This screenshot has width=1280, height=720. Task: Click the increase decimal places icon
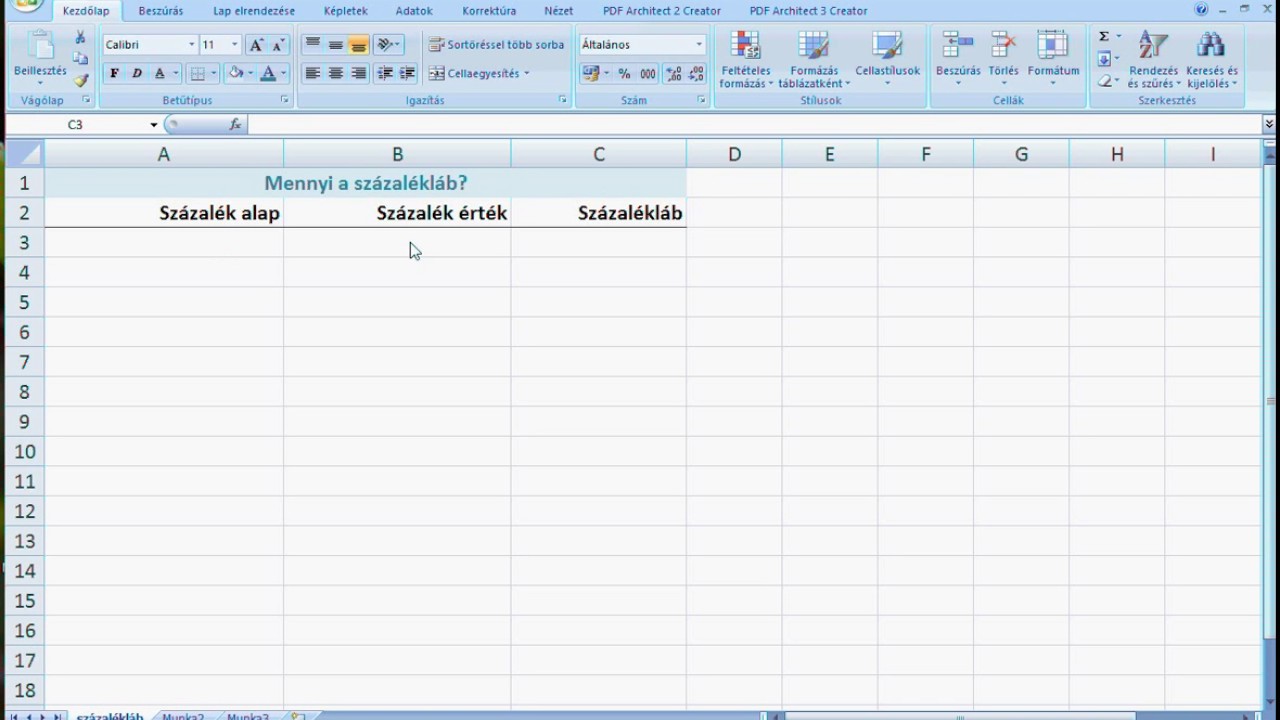click(673, 73)
